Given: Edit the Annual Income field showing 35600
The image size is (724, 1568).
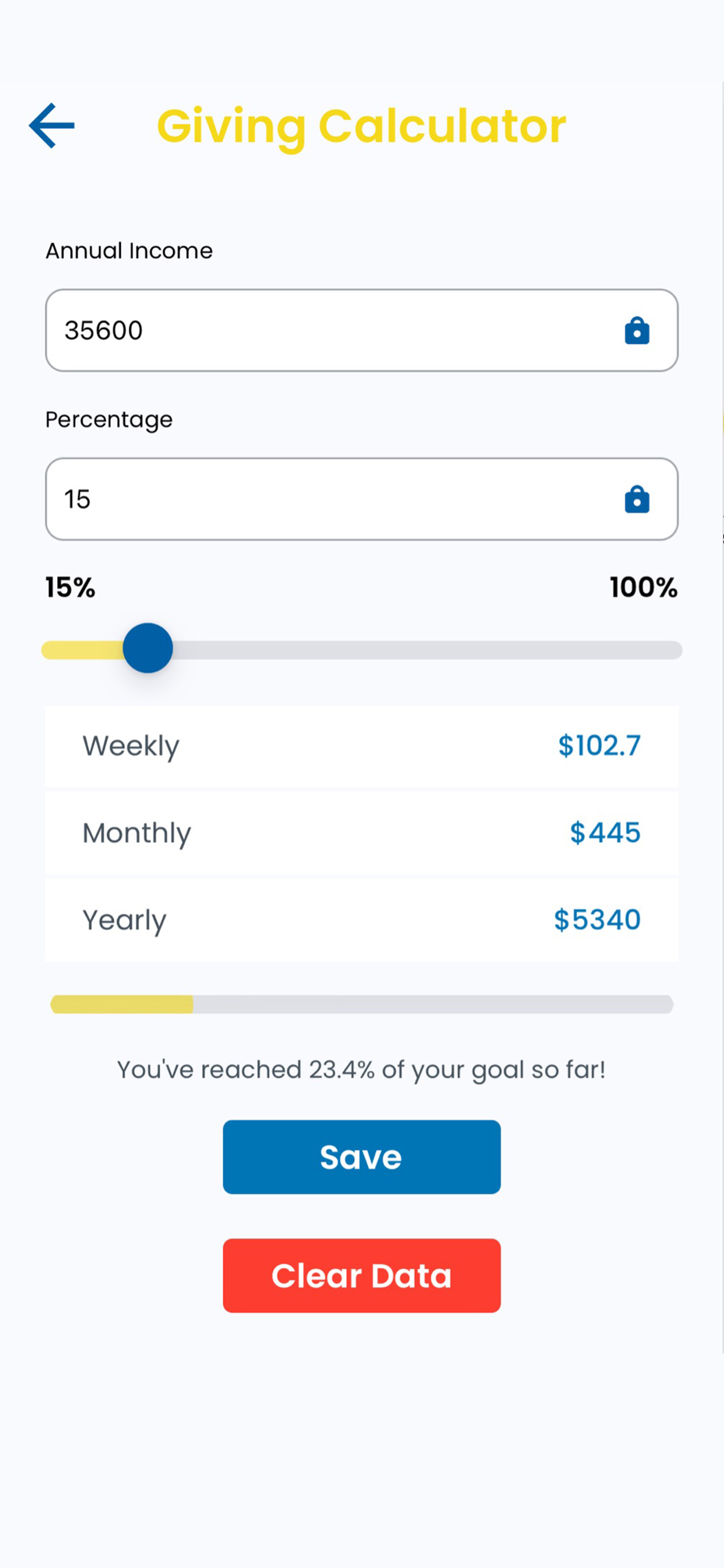Looking at the screenshot, I should click(x=361, y=331).
